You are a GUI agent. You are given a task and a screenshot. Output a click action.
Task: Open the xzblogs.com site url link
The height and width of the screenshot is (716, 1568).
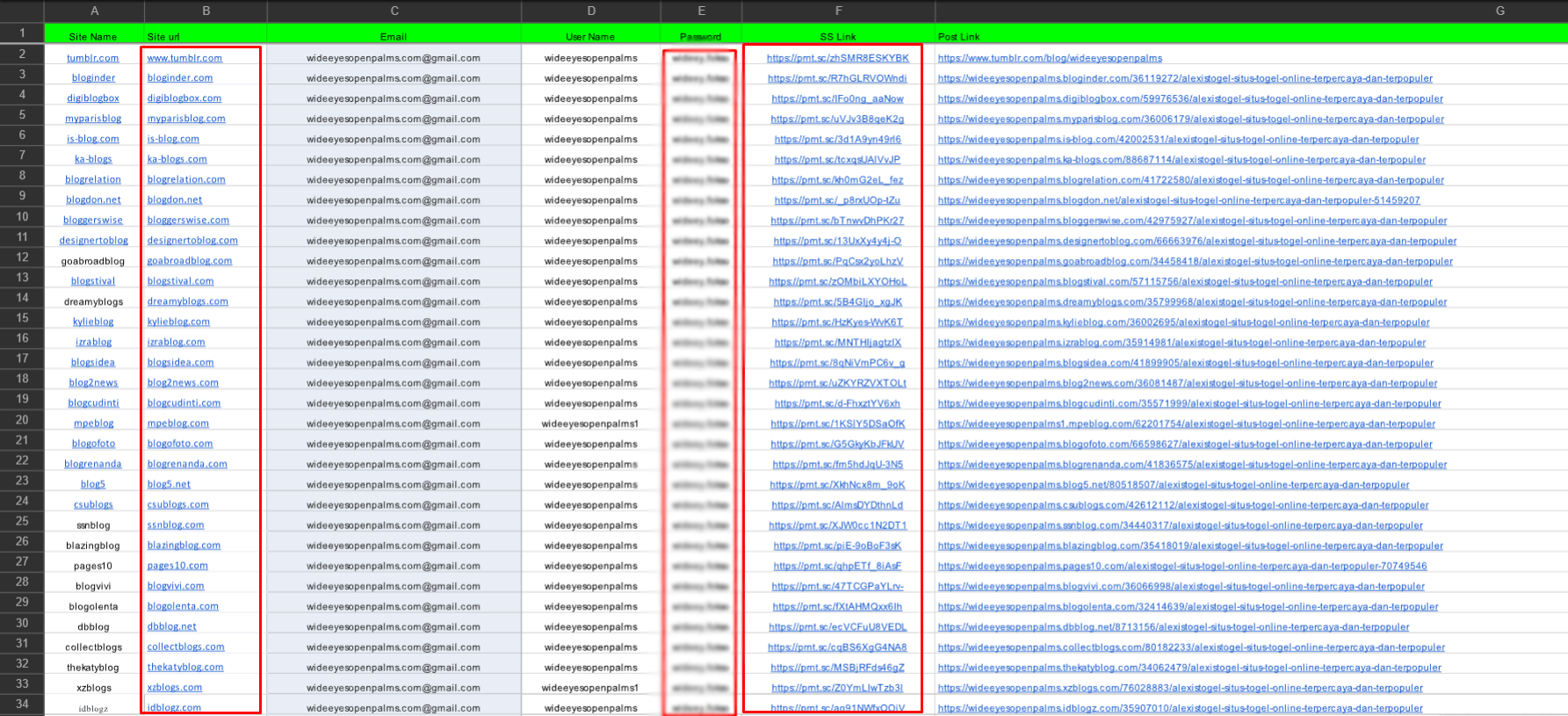click(x=175, y=688)
